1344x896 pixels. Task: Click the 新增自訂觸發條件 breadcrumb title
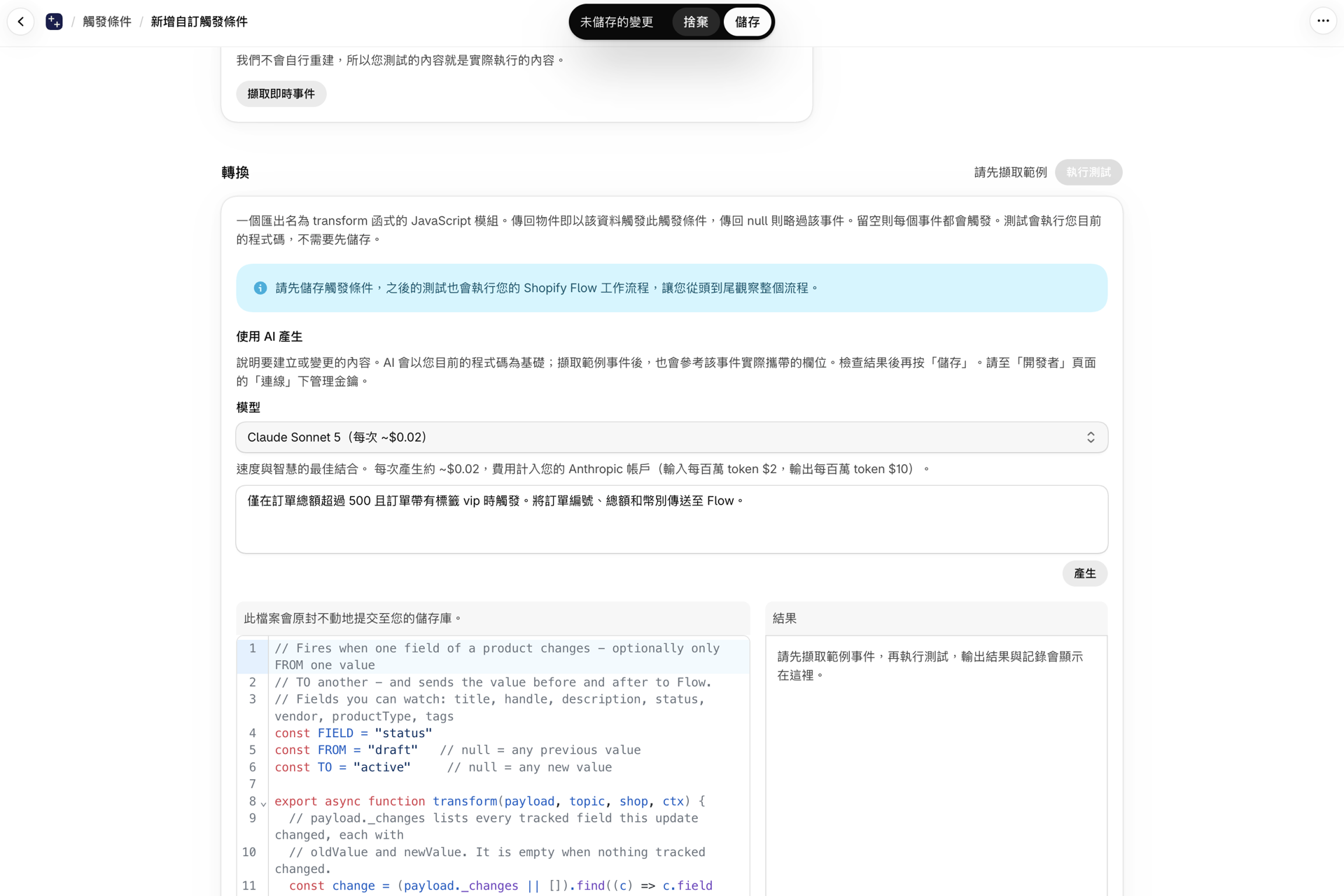[x=199, y=22]
